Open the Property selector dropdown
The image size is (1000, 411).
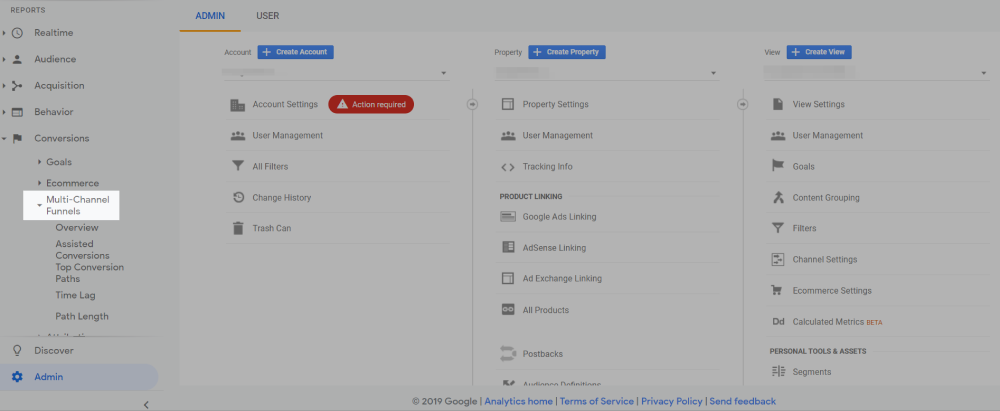607,74
